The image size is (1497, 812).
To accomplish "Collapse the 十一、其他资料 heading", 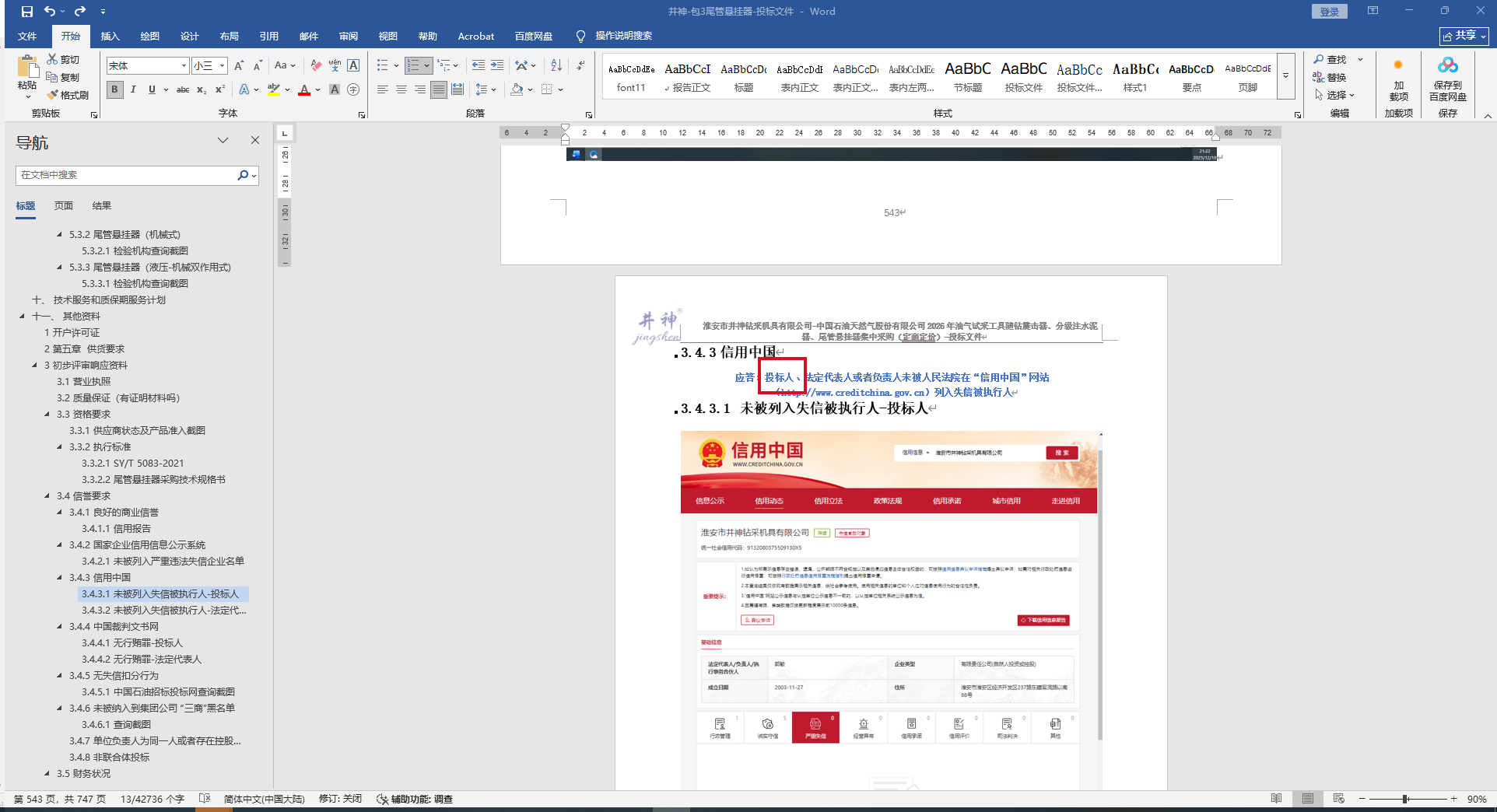I will [x=22, y=317].
